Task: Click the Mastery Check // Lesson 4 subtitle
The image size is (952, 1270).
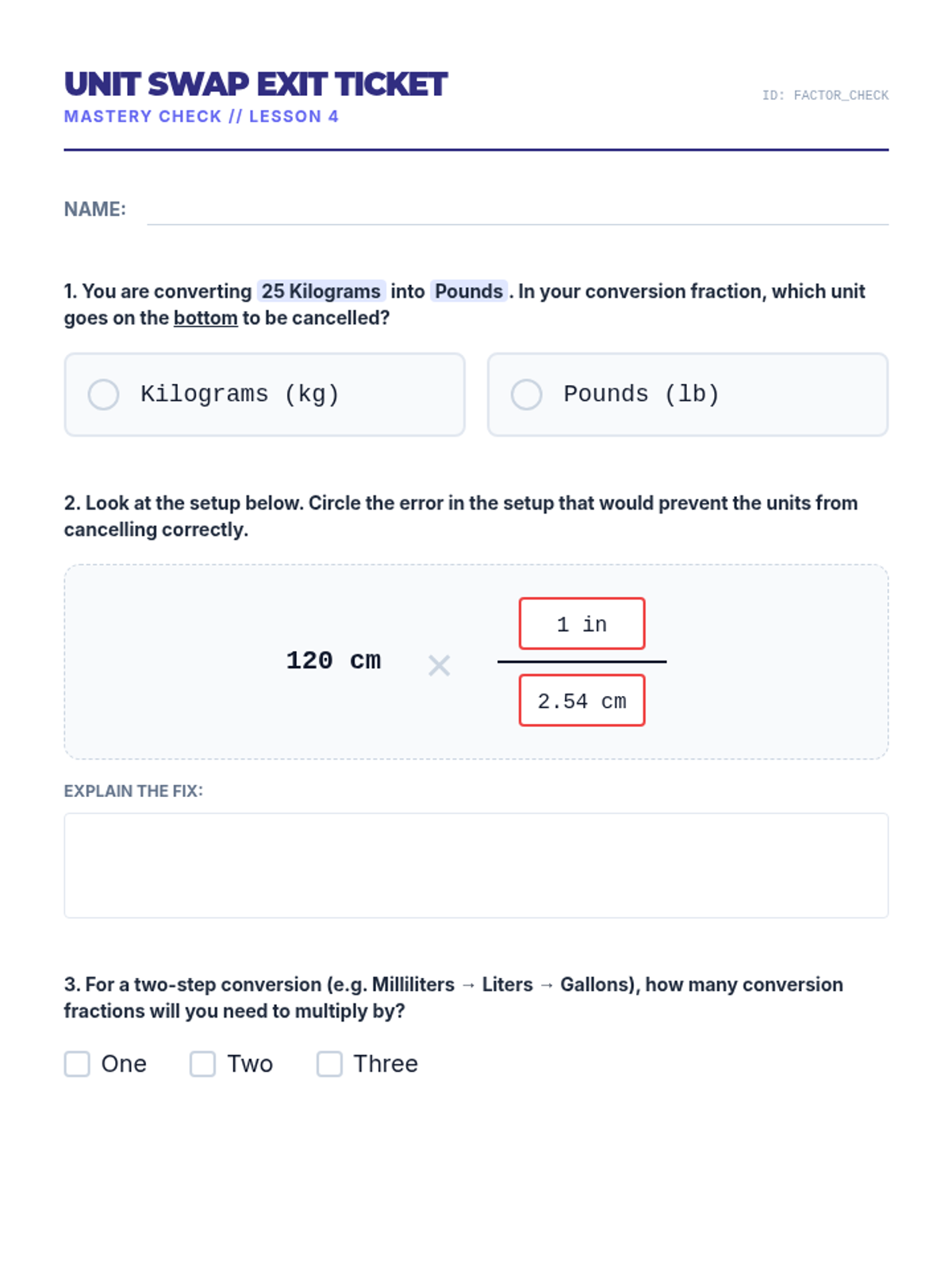Action: coord(202,117)
